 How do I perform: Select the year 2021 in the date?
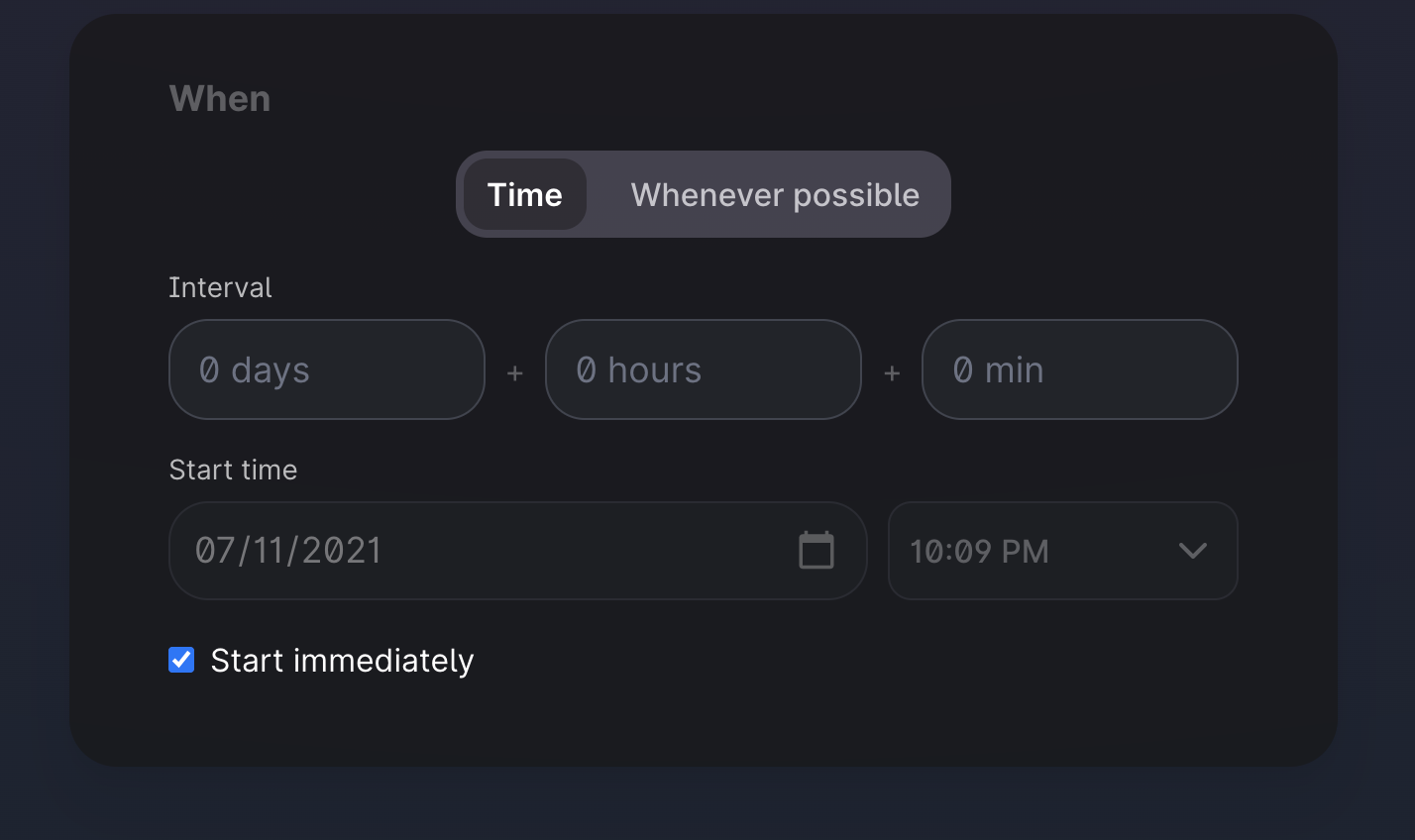coord(342,551)
